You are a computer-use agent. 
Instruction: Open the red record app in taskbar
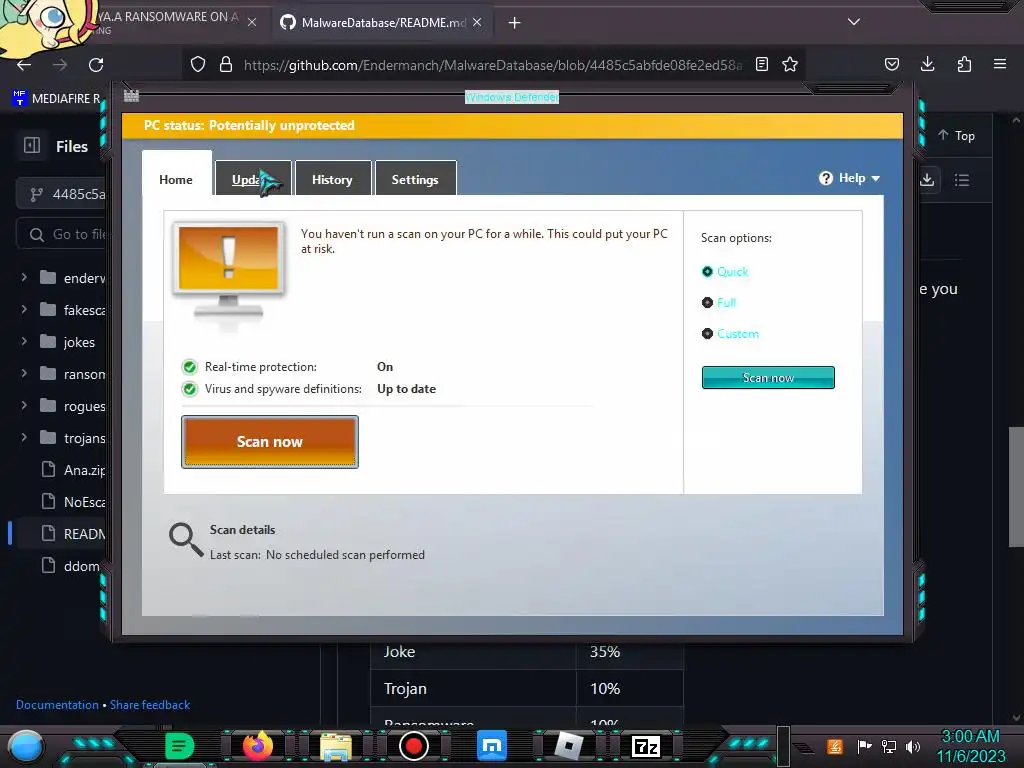point(413,746)
